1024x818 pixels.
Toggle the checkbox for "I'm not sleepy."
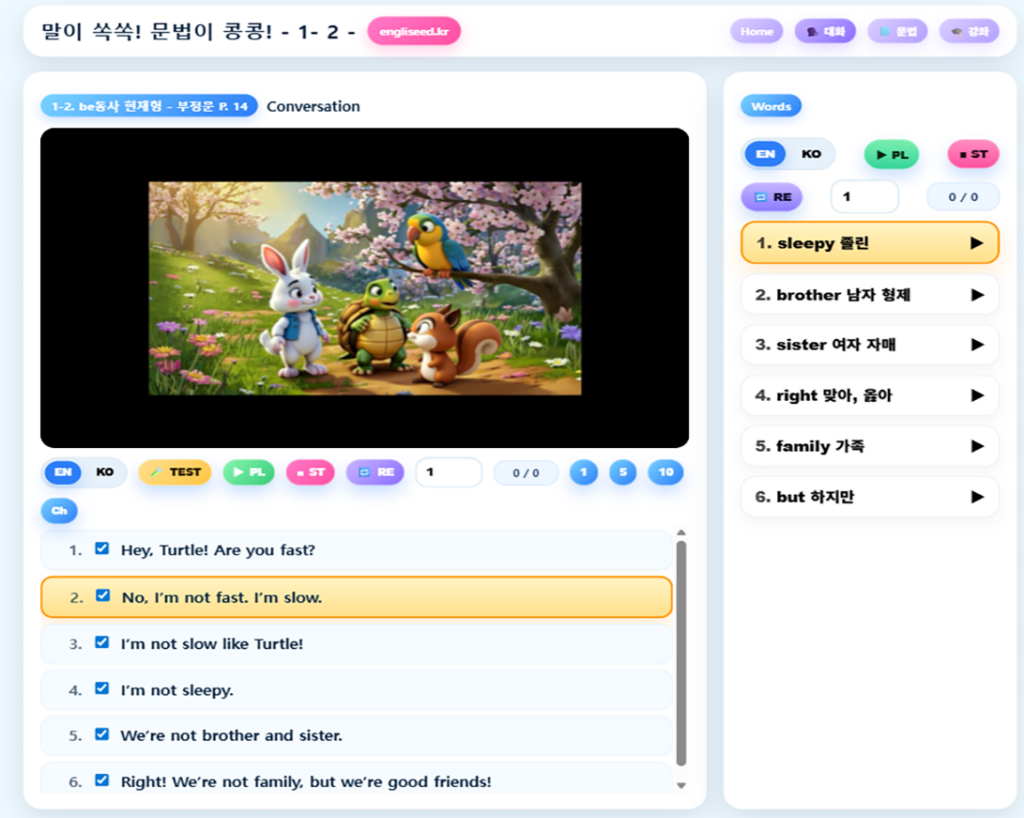(x=102, y=689)
